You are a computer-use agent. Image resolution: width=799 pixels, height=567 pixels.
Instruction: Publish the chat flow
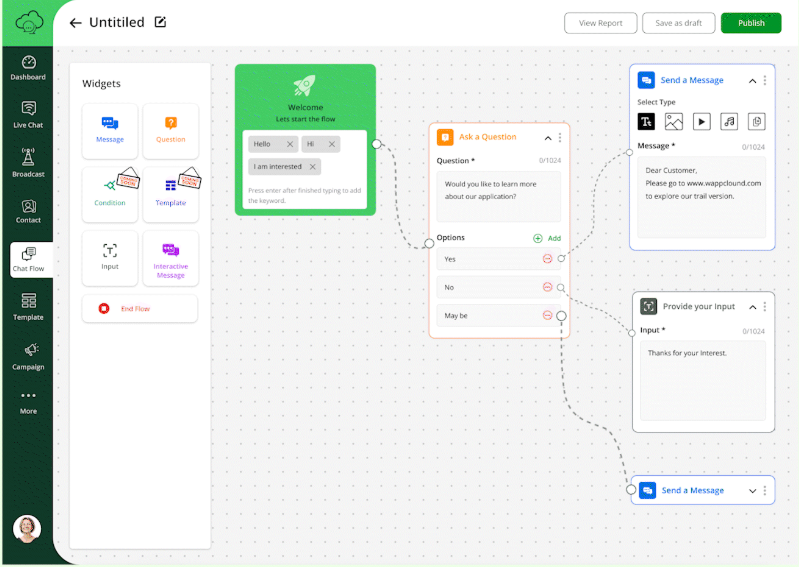click(x=751, y=23)
